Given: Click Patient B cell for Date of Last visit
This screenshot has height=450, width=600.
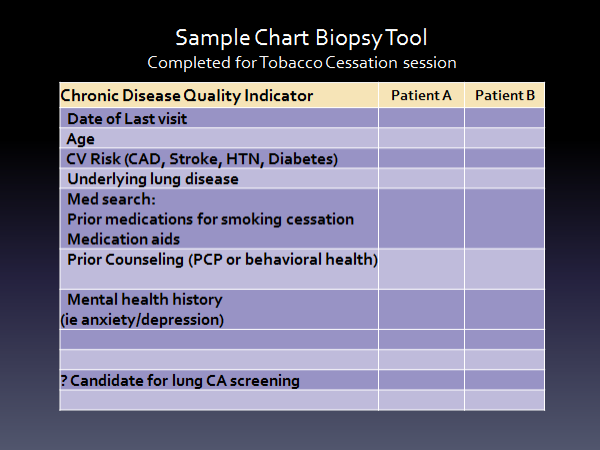Looking at the screenshot, I should tap(505, 118).
